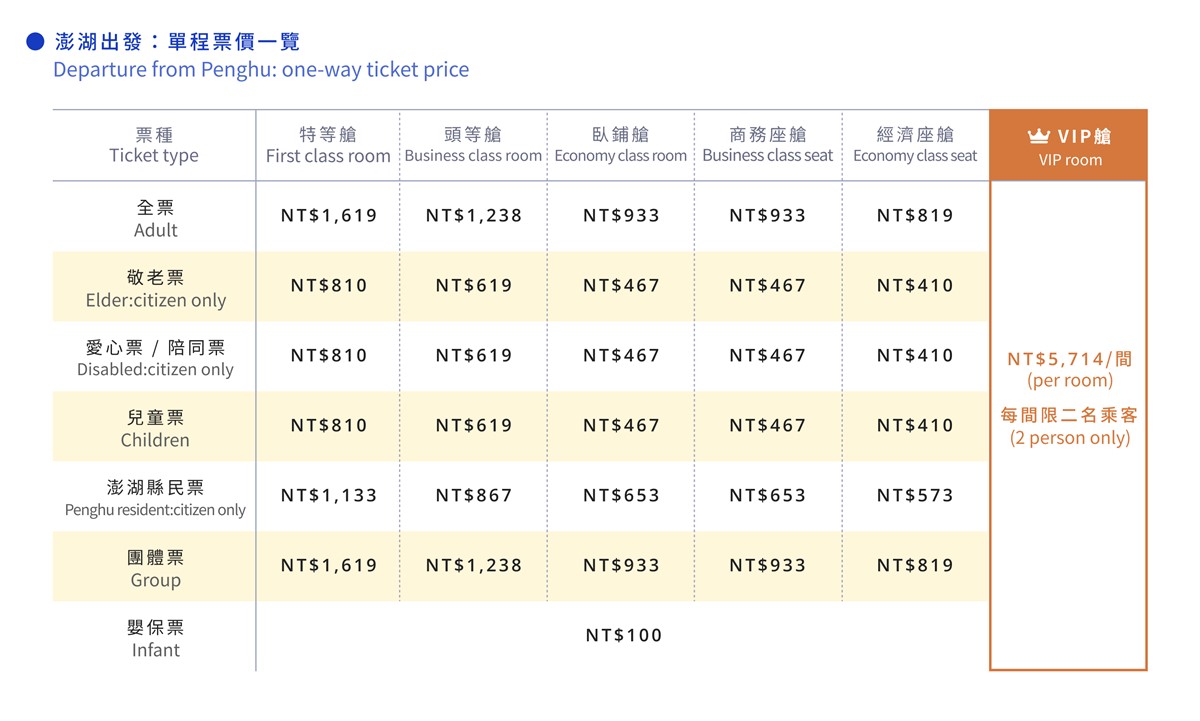
Task: Select the VIP room header cell
Action: (x=1069, y=146)
